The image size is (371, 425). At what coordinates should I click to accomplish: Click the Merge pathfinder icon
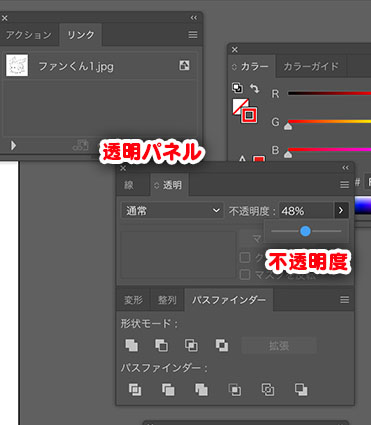coord(201,389)
